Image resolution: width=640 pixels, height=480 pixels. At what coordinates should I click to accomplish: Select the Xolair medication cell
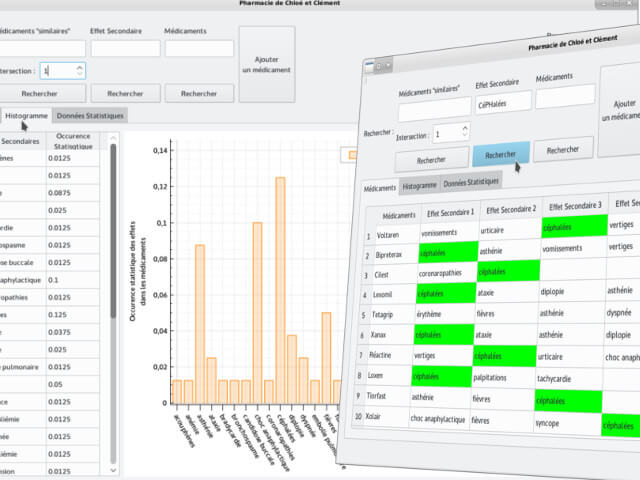384,416
